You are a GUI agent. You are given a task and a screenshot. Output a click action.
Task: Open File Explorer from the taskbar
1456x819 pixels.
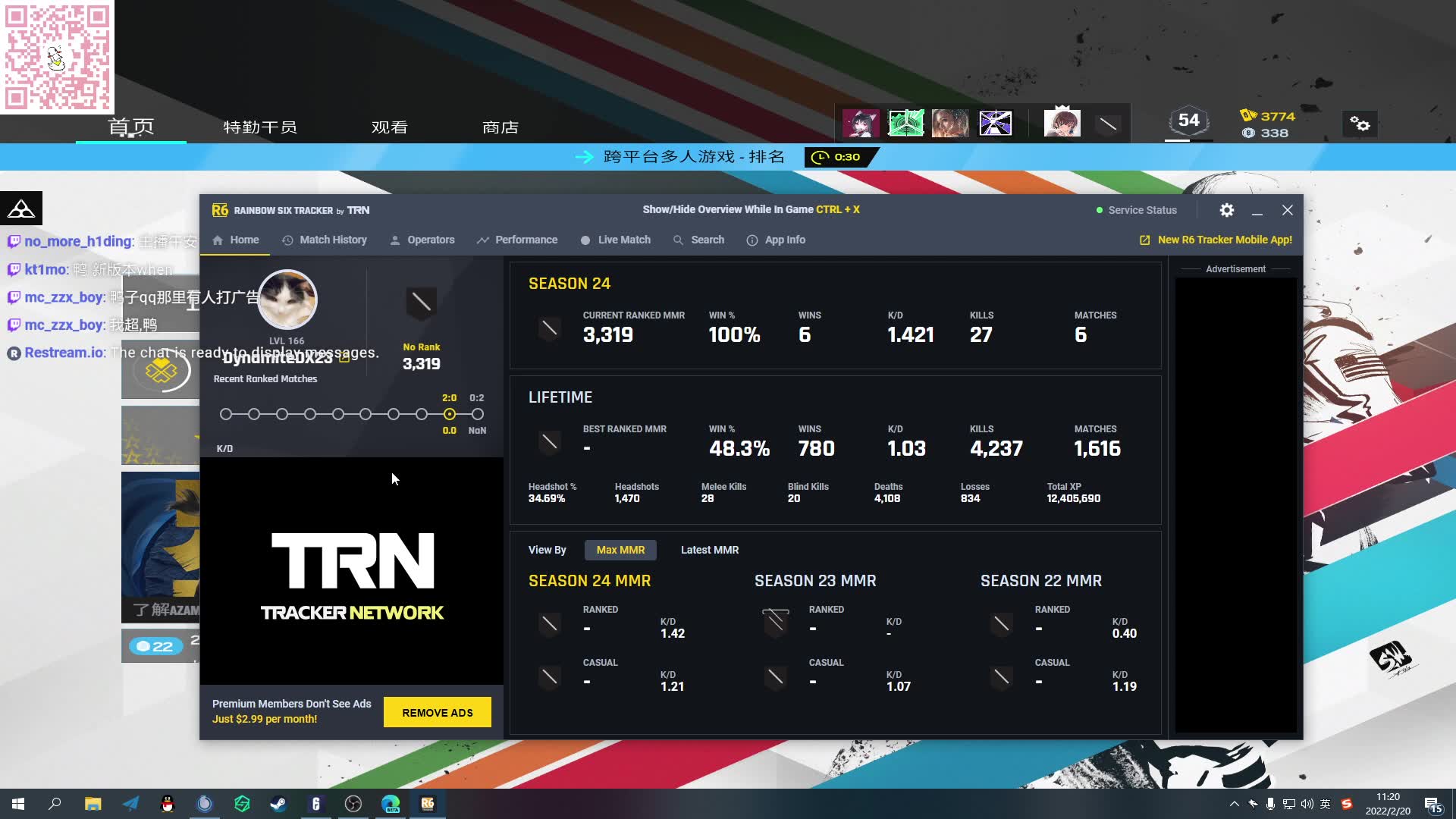click(x=93, y=804)
